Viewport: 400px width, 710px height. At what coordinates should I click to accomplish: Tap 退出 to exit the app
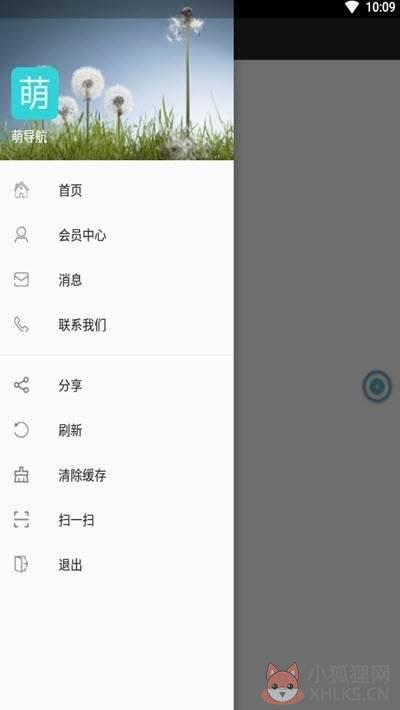click(x=116, y=565)
